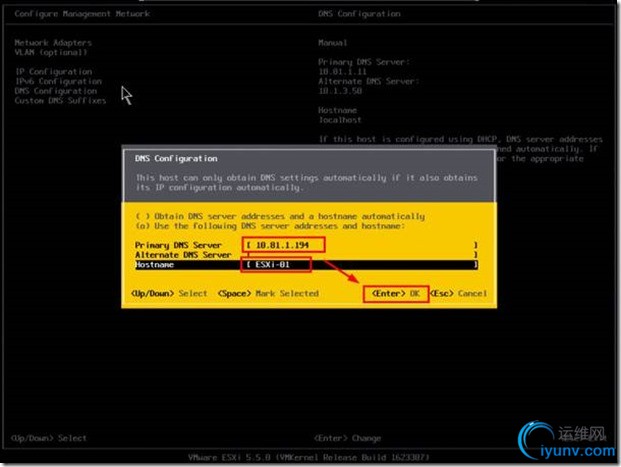Click 'Alternate DNS Server:' label in right pane
This screenshot has width=621, height=467.
point(369,81)
